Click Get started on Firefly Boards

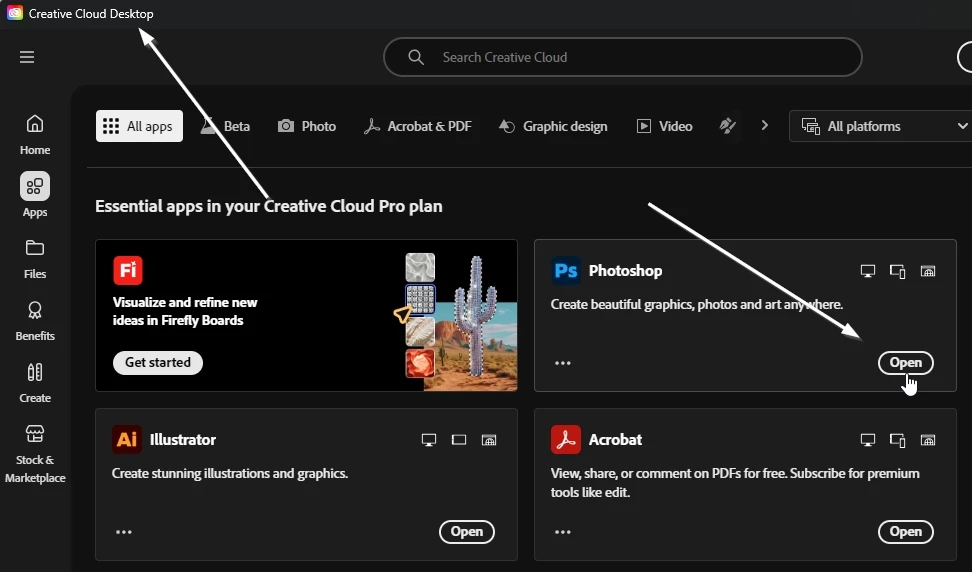(157, 363)
